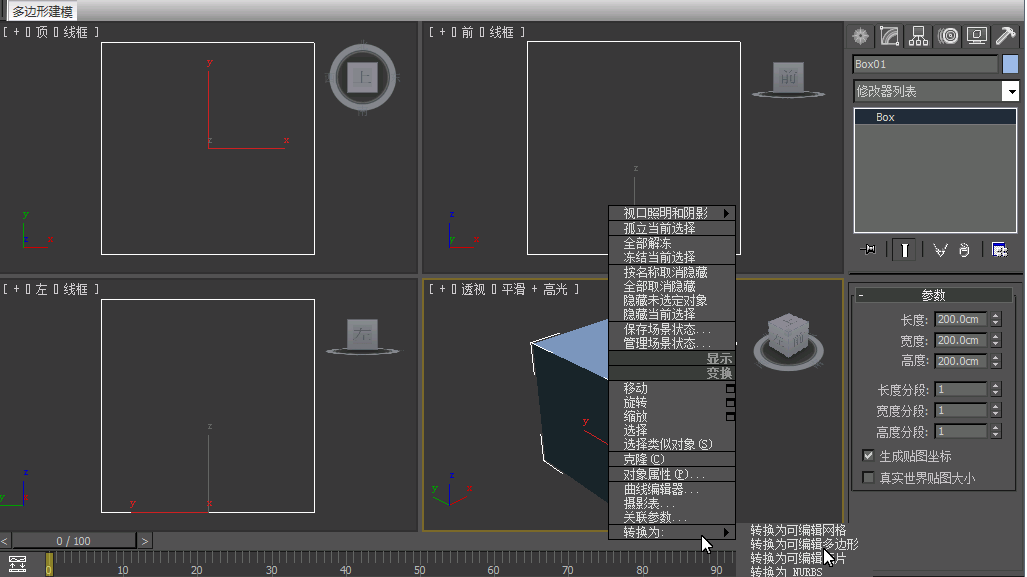Click the 多边形建模 ribbon tab
Viewport: 1027px width, 577px height.
pyautogui.click(x=43, y=11)
